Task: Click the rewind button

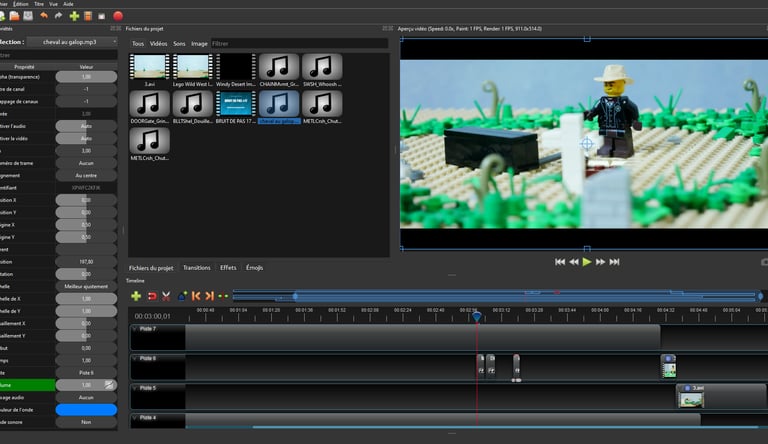Action: coord(574,262)
